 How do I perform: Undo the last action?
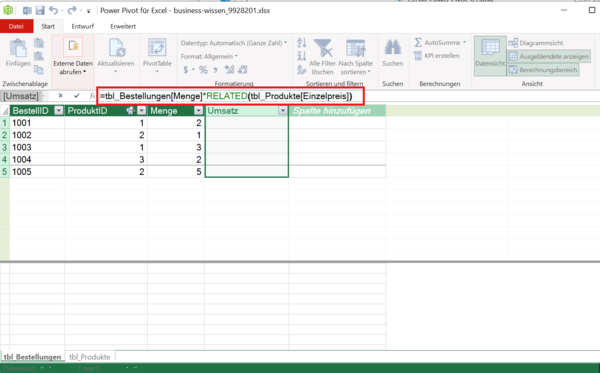[x=53, y=11]
